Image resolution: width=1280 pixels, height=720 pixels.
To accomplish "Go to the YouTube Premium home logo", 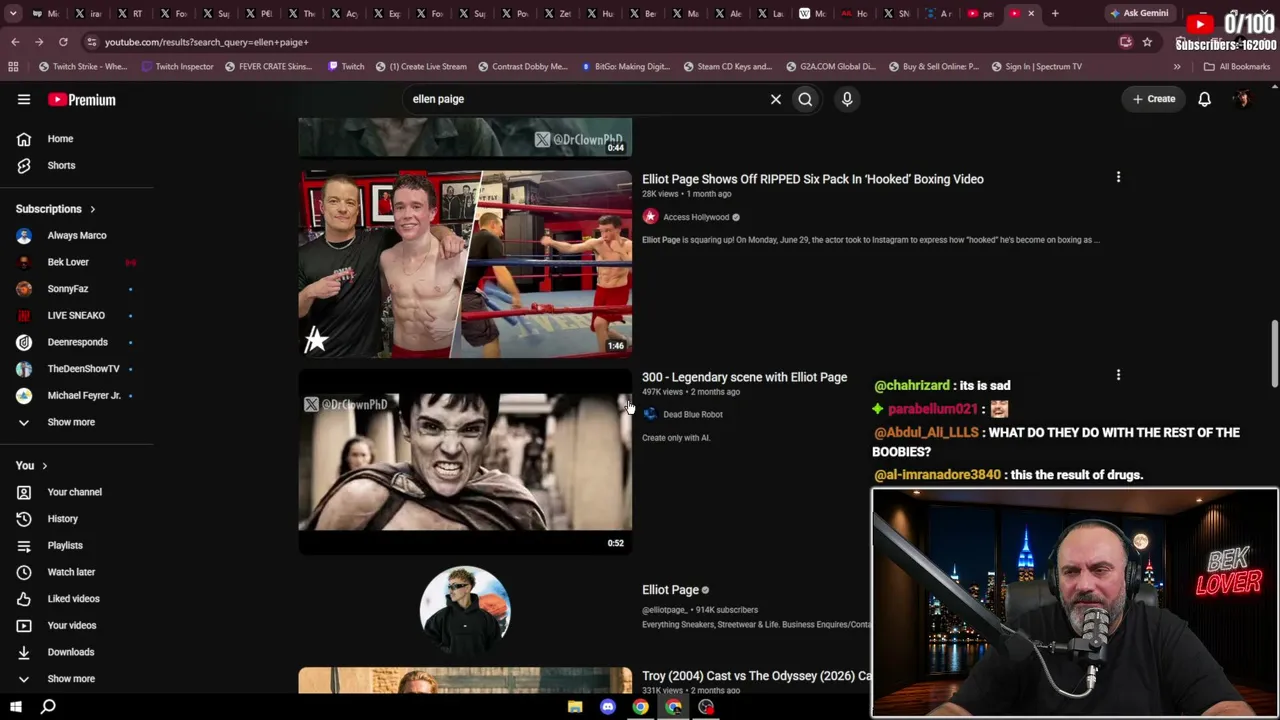I will click(x=82, y=100).
